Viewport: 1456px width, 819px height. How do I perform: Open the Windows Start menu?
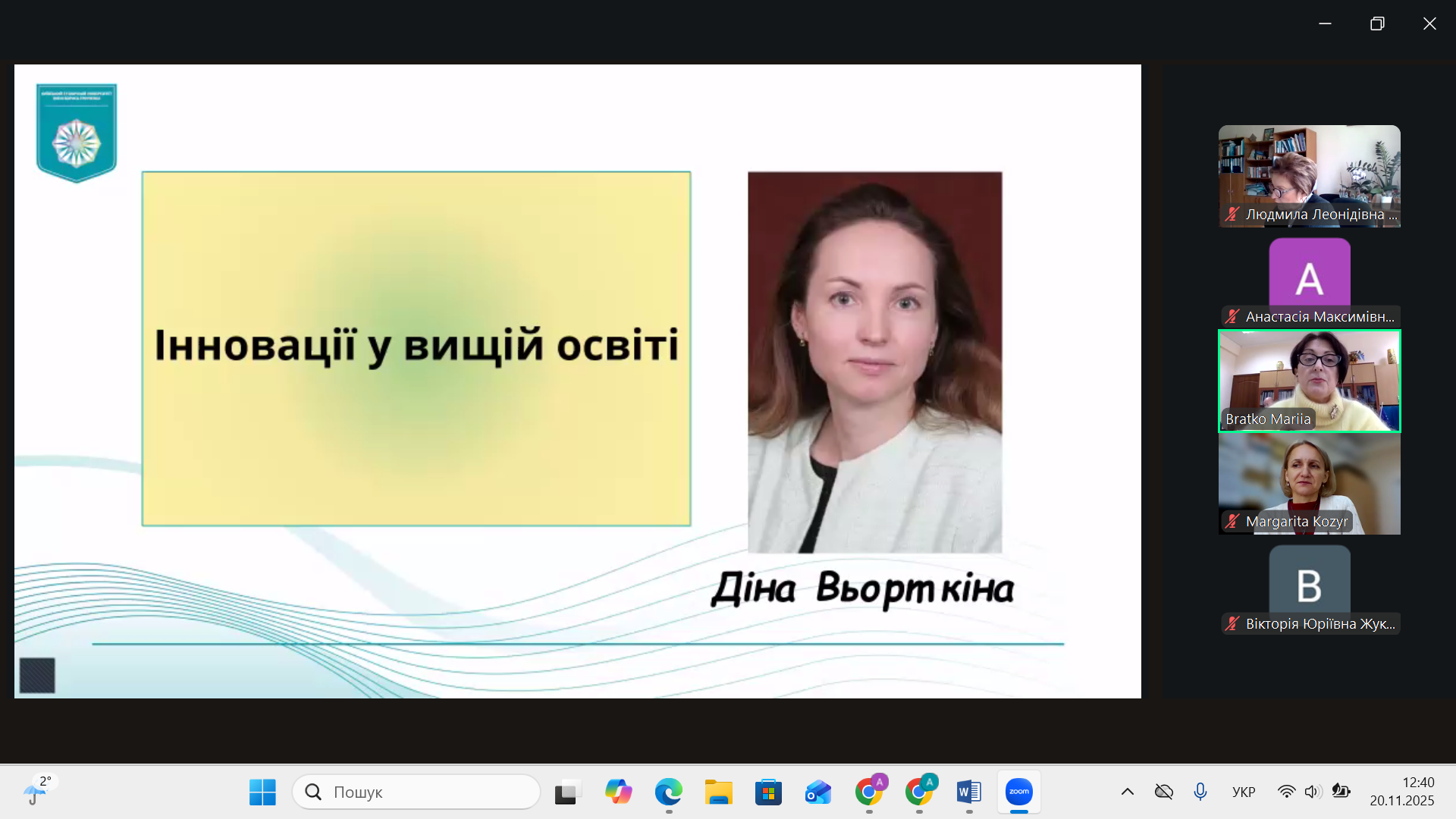[262, 792]
